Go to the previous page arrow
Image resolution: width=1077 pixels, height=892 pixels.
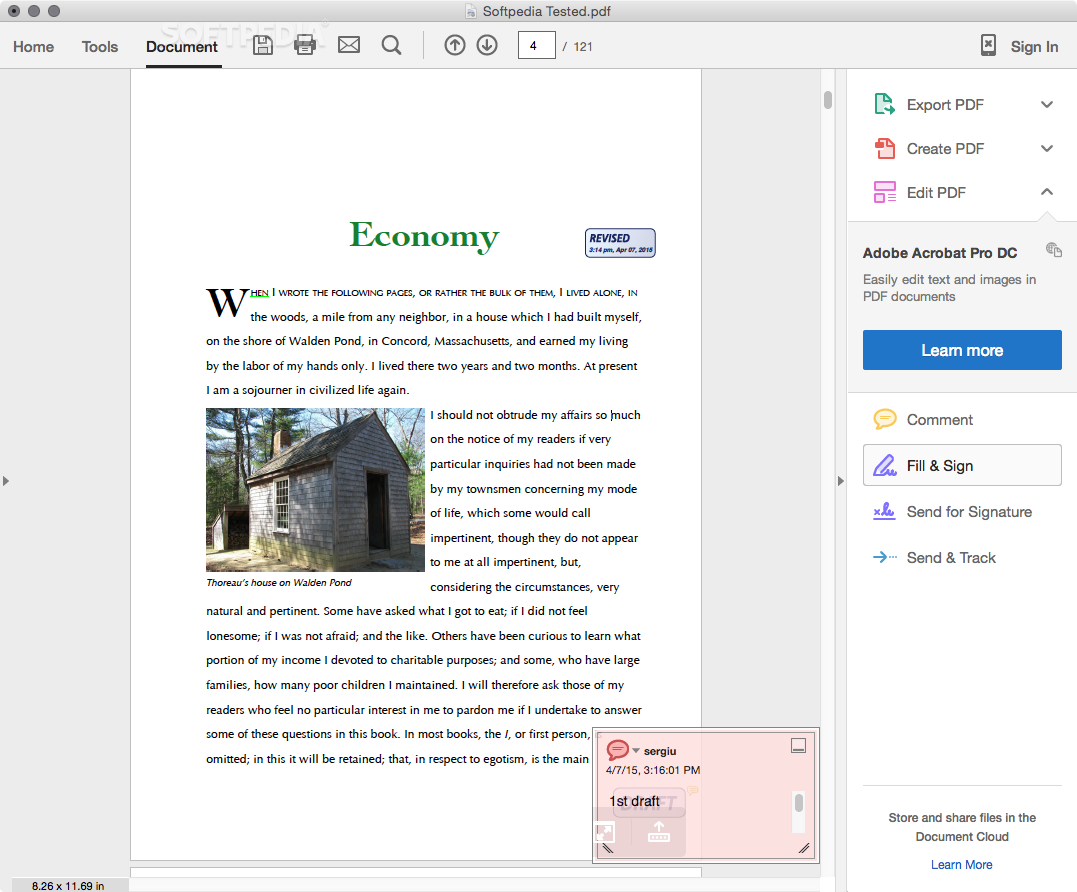coord(455,45)
